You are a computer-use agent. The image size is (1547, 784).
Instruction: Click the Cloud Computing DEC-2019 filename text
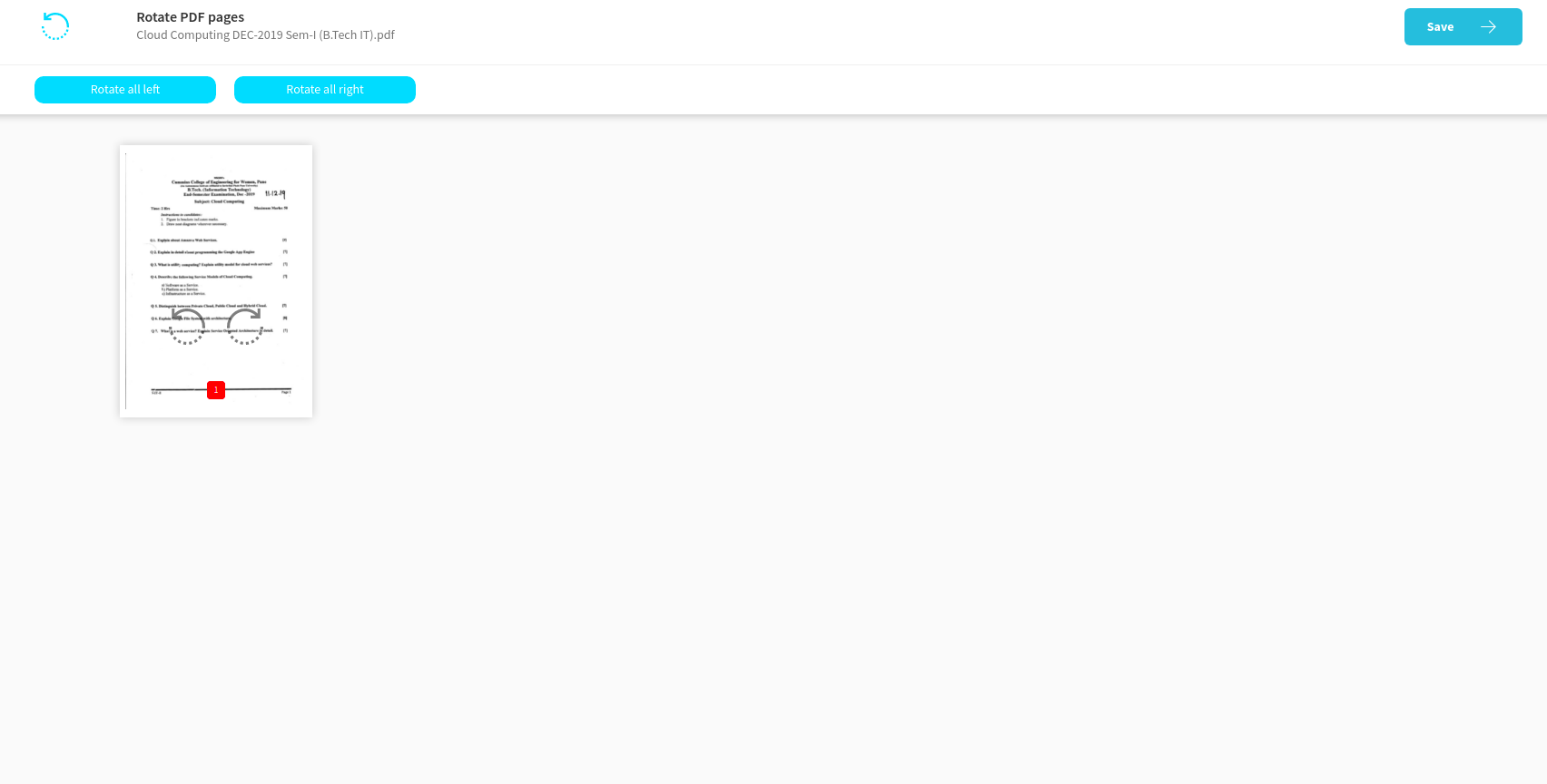[265, 35]
